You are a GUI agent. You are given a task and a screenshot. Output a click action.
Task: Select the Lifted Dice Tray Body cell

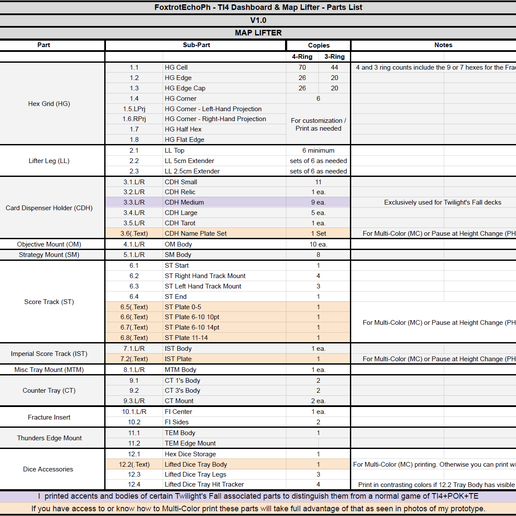pyautogui.click(x=224, y=464)
